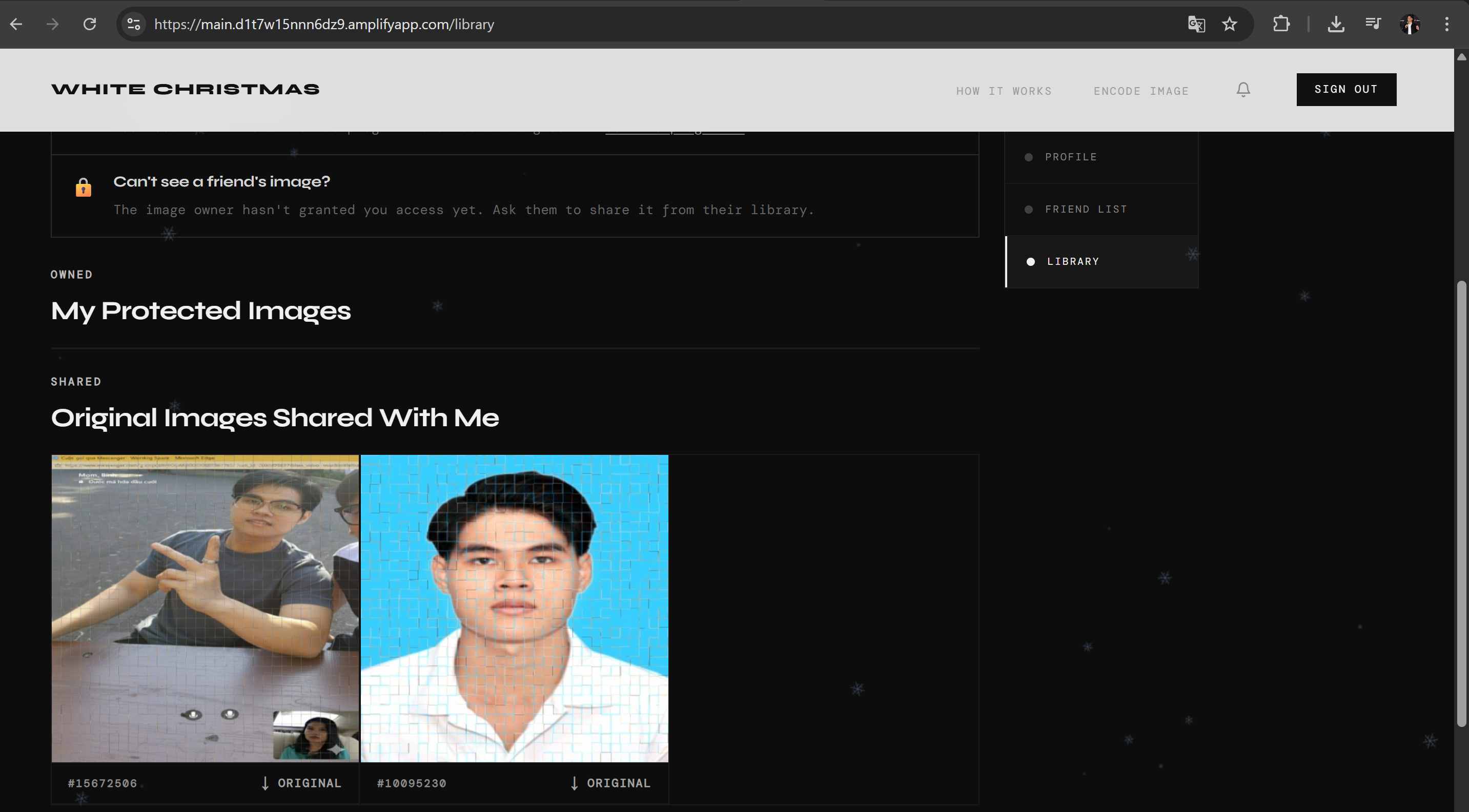Open the How It Works link

point(1004,91)
